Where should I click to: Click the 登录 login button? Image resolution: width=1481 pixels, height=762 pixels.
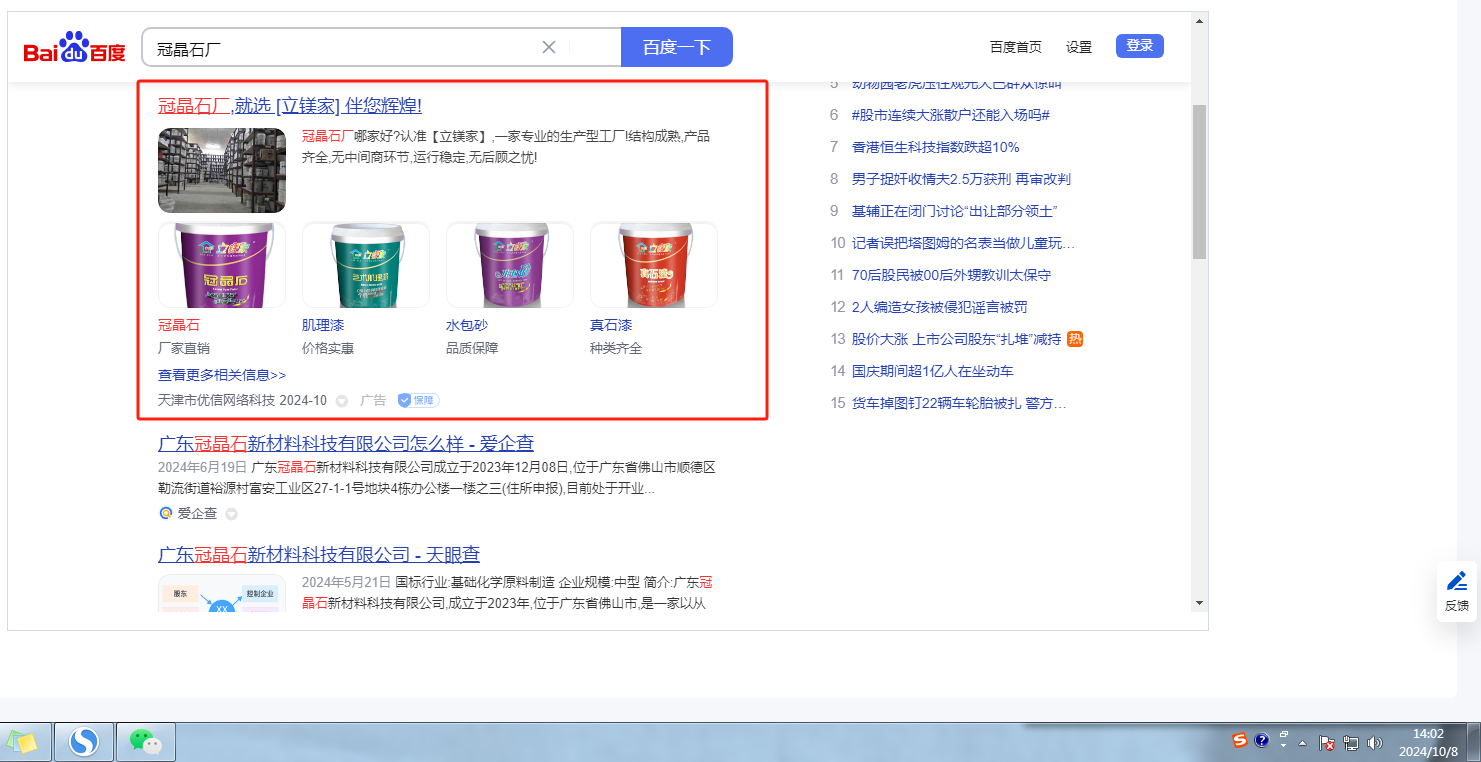tap(1140, 46)
